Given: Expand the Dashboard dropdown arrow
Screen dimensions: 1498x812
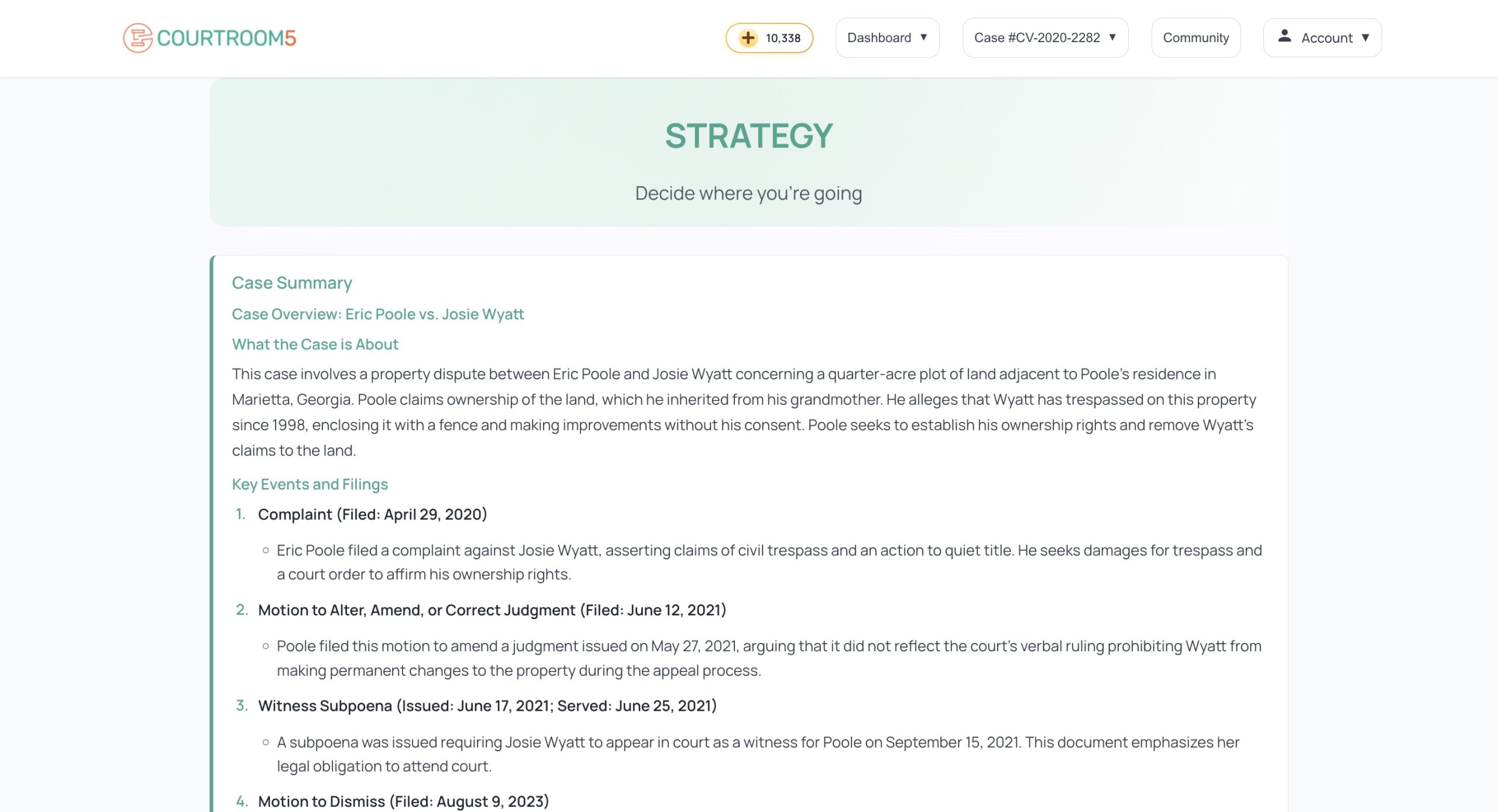Looking at the screenshot, I should 924,37.
